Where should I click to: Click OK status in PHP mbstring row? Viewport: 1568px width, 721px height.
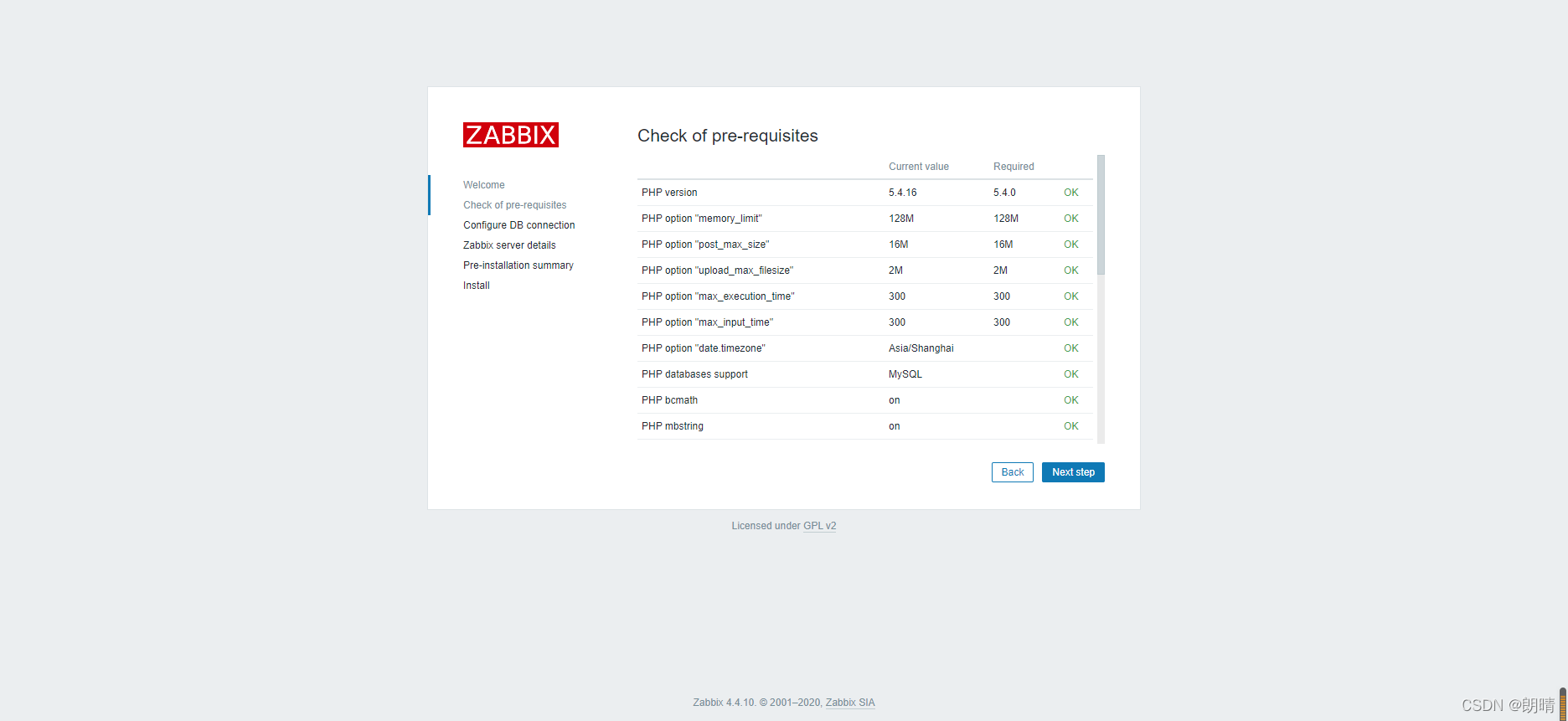click(x=1071, y=426)
